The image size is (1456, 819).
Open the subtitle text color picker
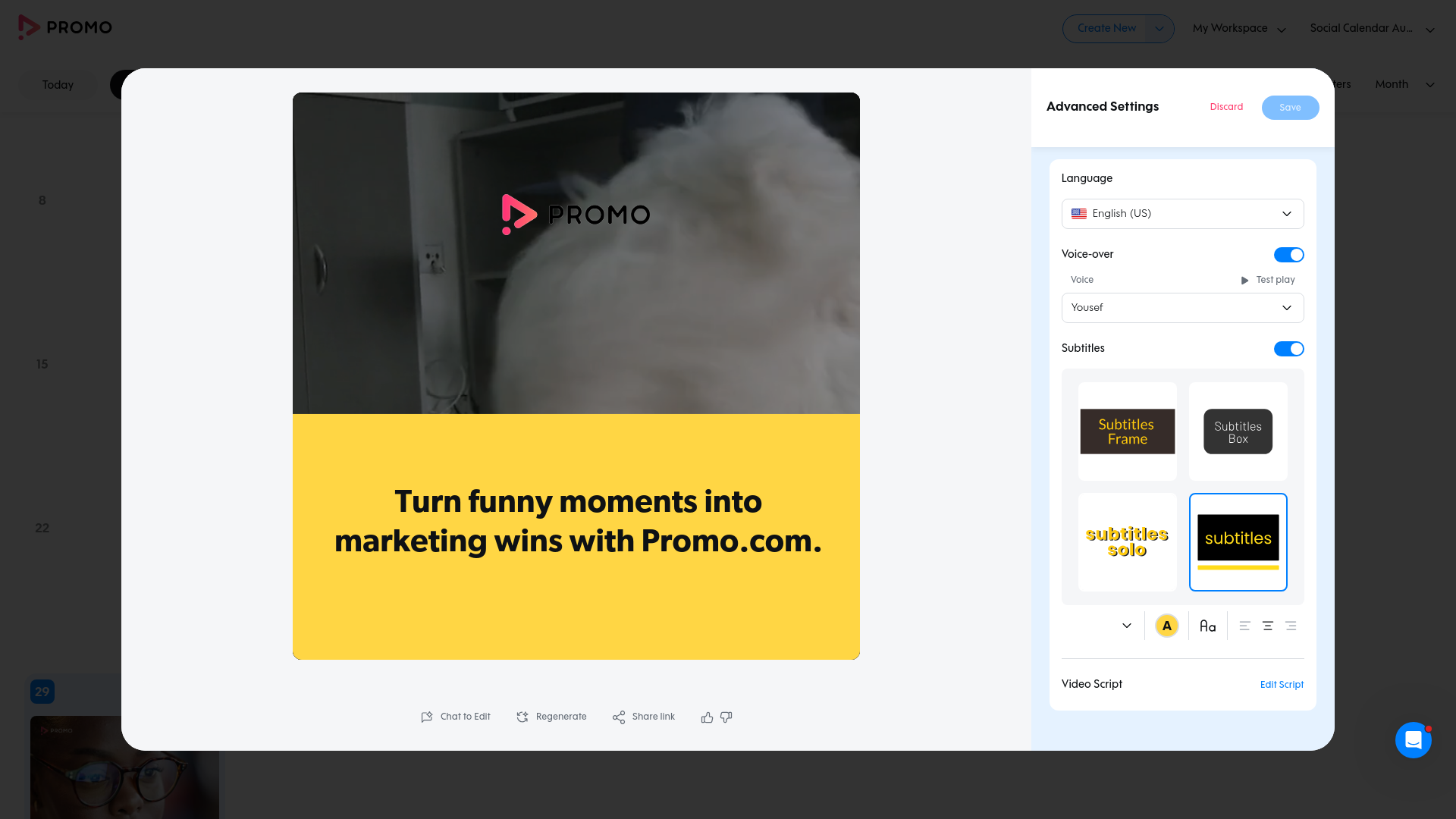coord(1166,626)
